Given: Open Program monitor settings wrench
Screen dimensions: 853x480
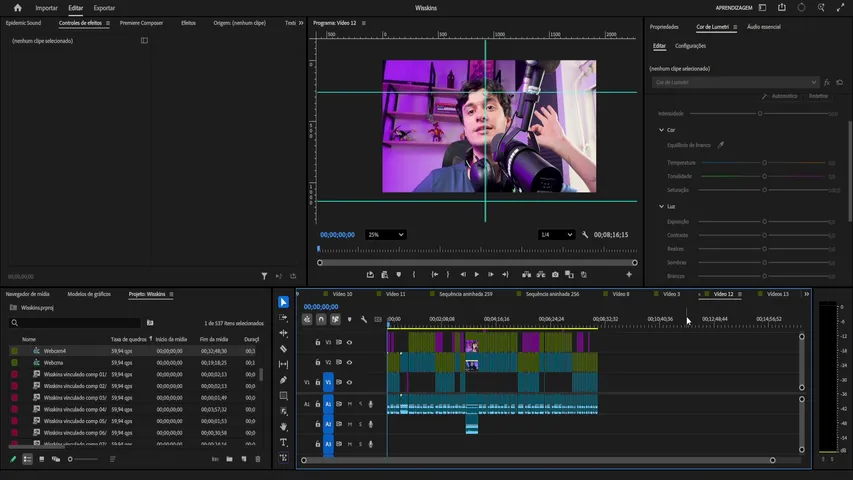Looking at the screenshot, I should point(585,235).
